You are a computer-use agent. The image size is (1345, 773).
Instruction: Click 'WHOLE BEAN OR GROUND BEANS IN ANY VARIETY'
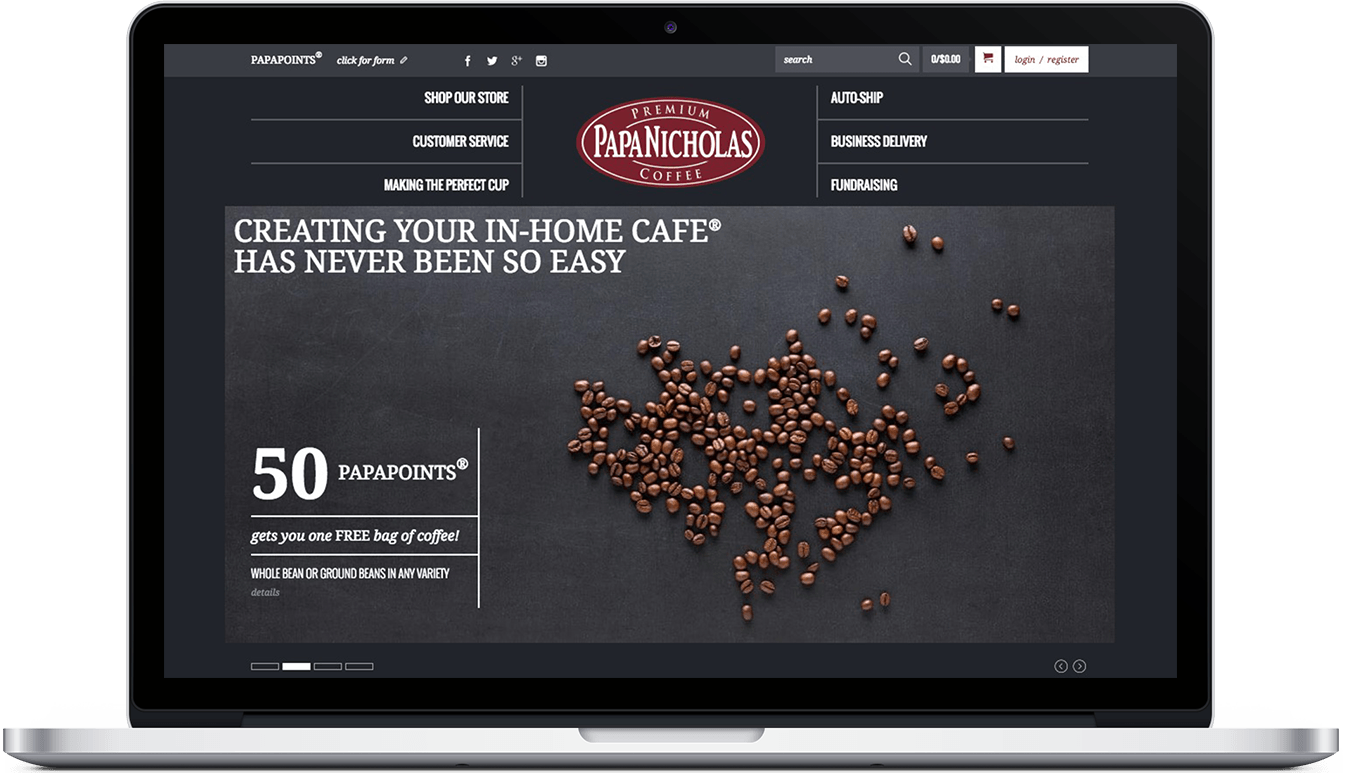click(x=350, y=574)
